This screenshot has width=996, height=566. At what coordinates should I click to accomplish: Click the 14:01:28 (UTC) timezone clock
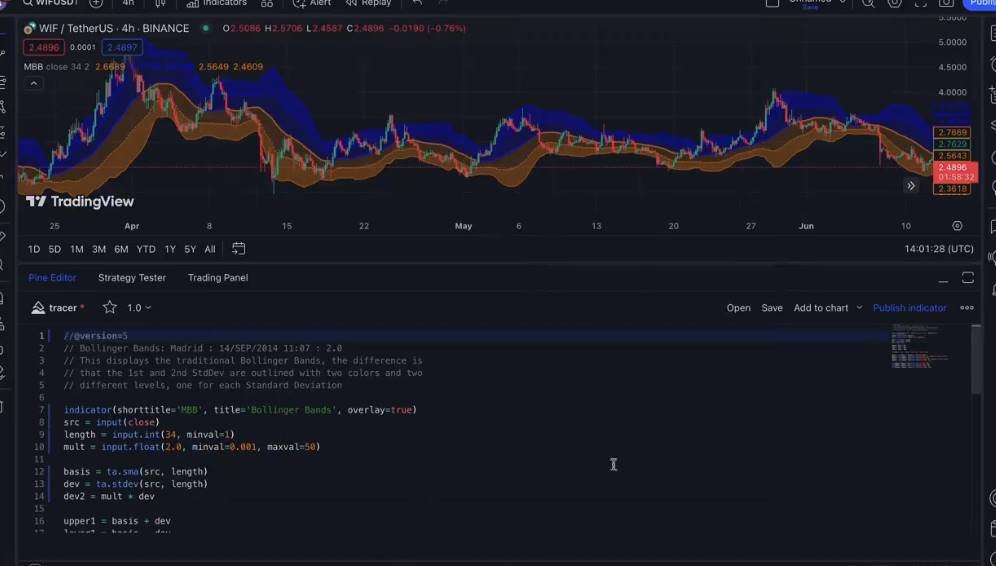[939, 249]
